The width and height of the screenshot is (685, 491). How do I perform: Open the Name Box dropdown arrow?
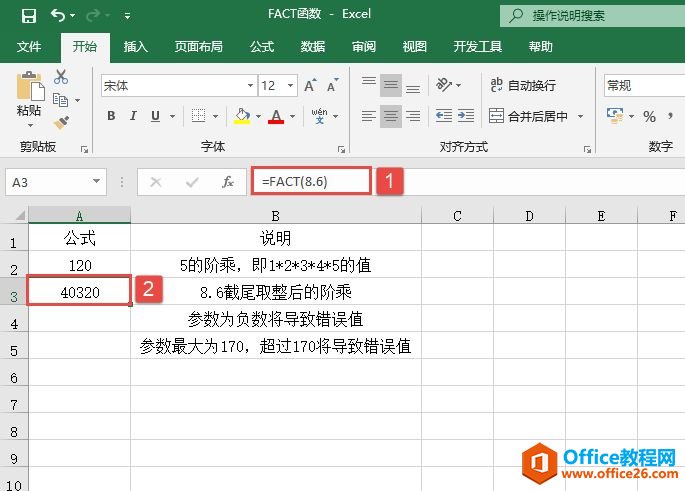coord(97,182)
